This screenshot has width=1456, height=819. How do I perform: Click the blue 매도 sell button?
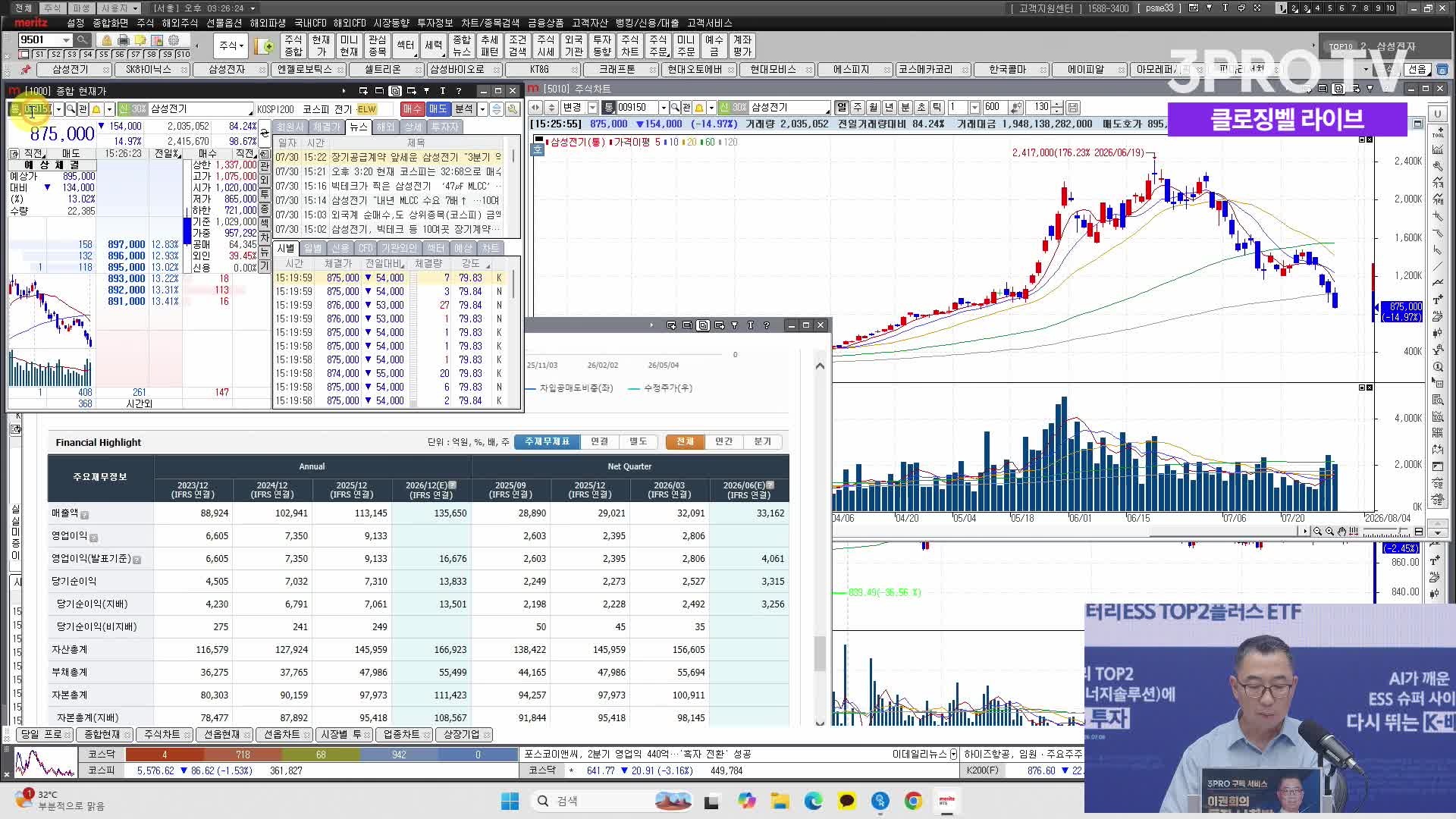coord(438,109)
